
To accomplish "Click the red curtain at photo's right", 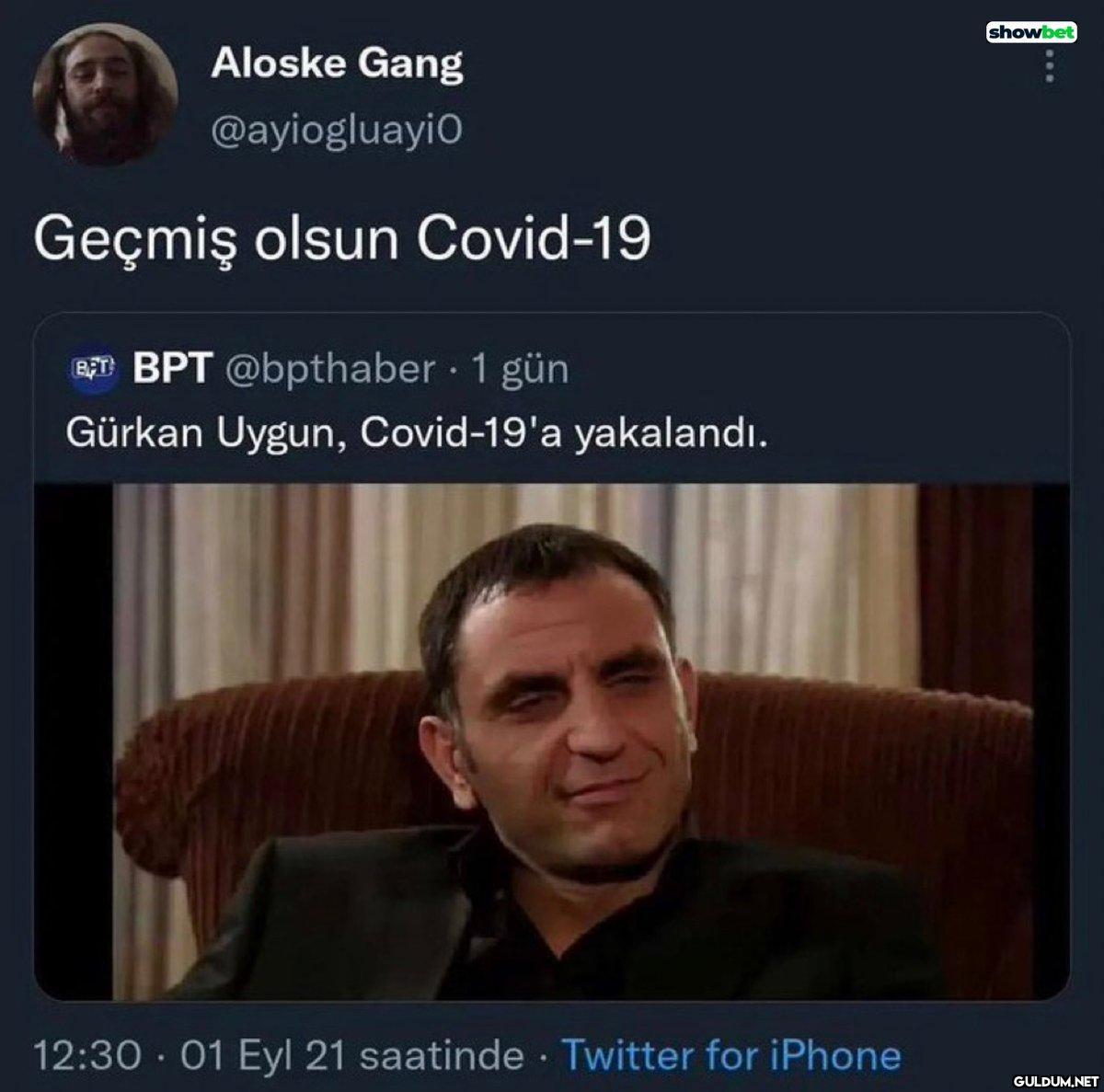I will (975, 589).
